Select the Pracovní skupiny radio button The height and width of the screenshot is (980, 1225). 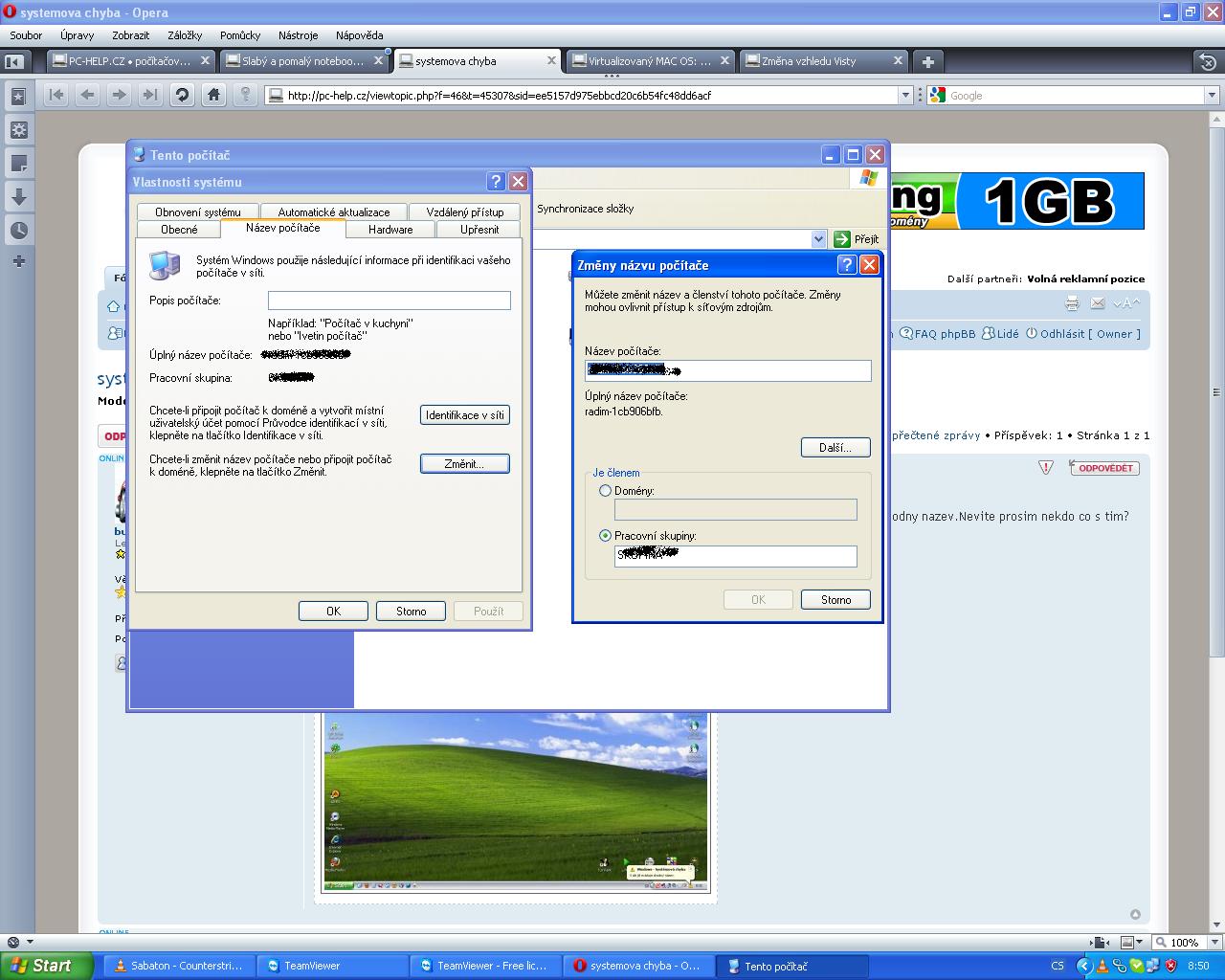click(x=605, y=536)
